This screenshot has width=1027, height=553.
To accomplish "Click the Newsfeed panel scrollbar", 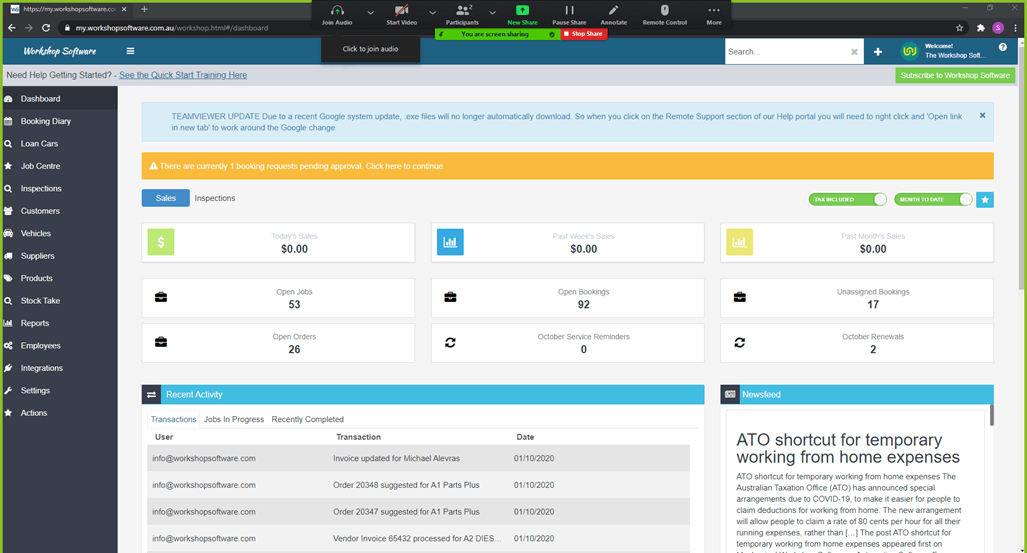I will 991,415.
